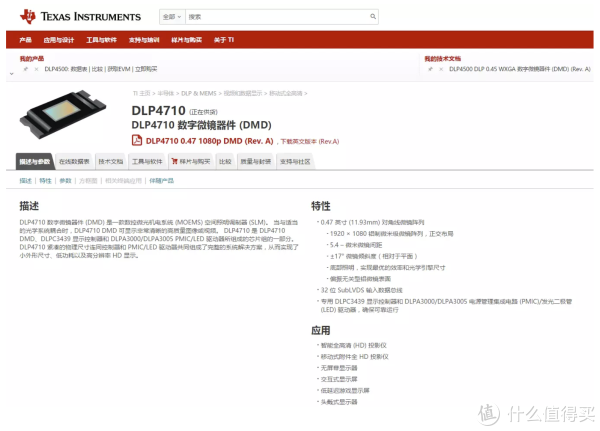
Task: Click the 智能全高清 (HD) 投影仪 application item
Action: [x=353, y=345]
